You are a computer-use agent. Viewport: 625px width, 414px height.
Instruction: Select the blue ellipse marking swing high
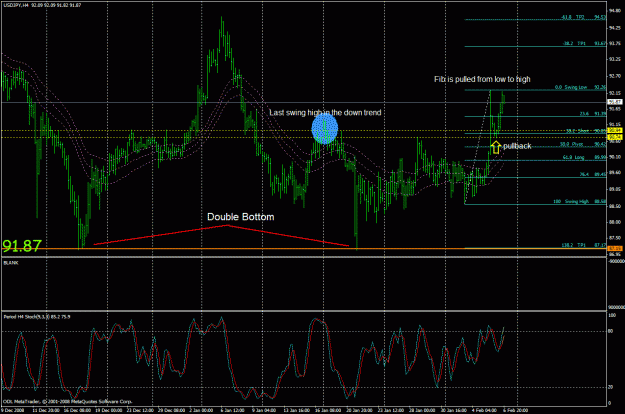click(x=325, y=129)
